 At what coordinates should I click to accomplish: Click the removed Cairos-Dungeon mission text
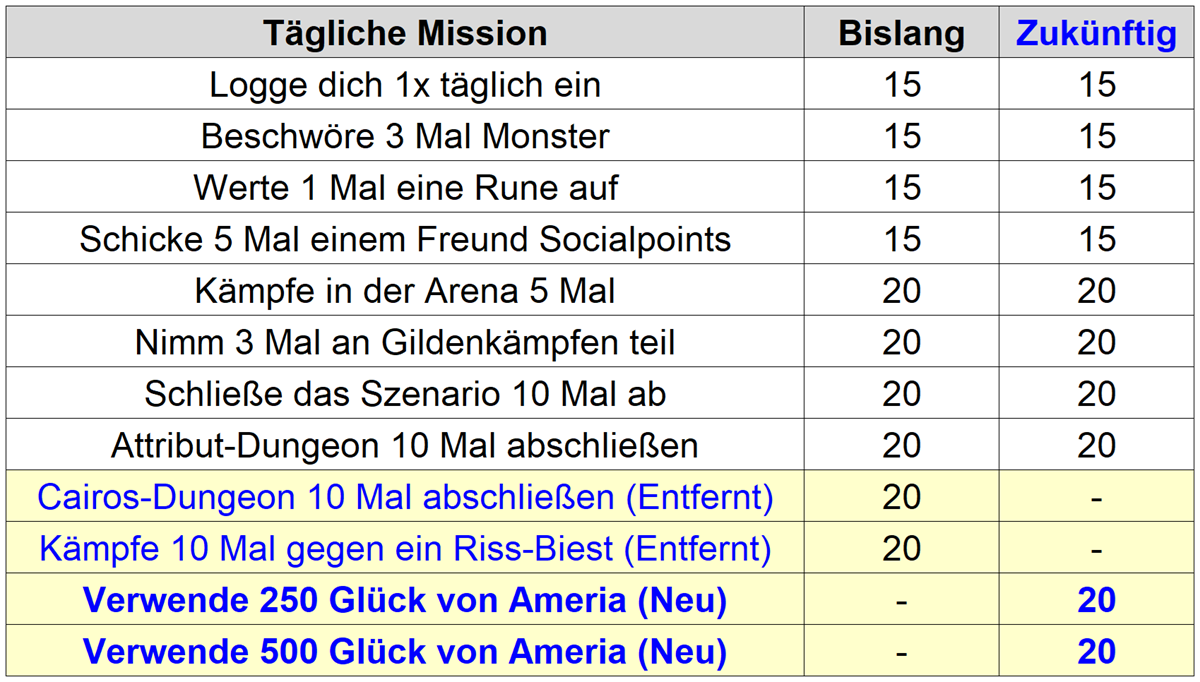coord(405,498)
